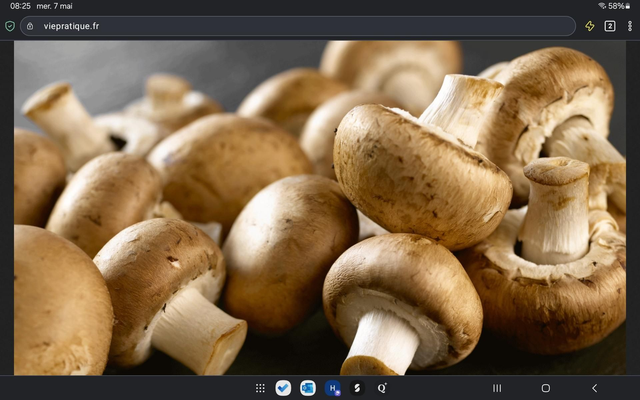Open the tab switcher showing 2 tabs
Image resolution: width=640 pixels, height=400 pixels.
point(610,26)
